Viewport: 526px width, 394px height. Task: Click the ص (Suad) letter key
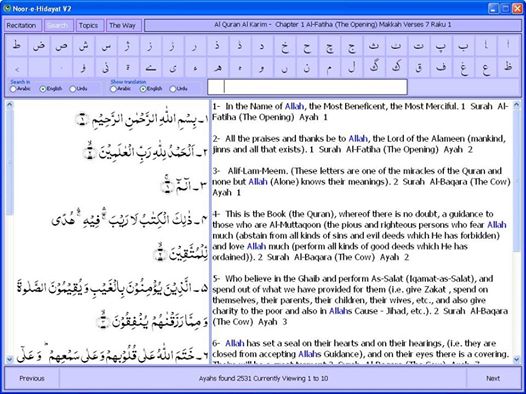61,46
